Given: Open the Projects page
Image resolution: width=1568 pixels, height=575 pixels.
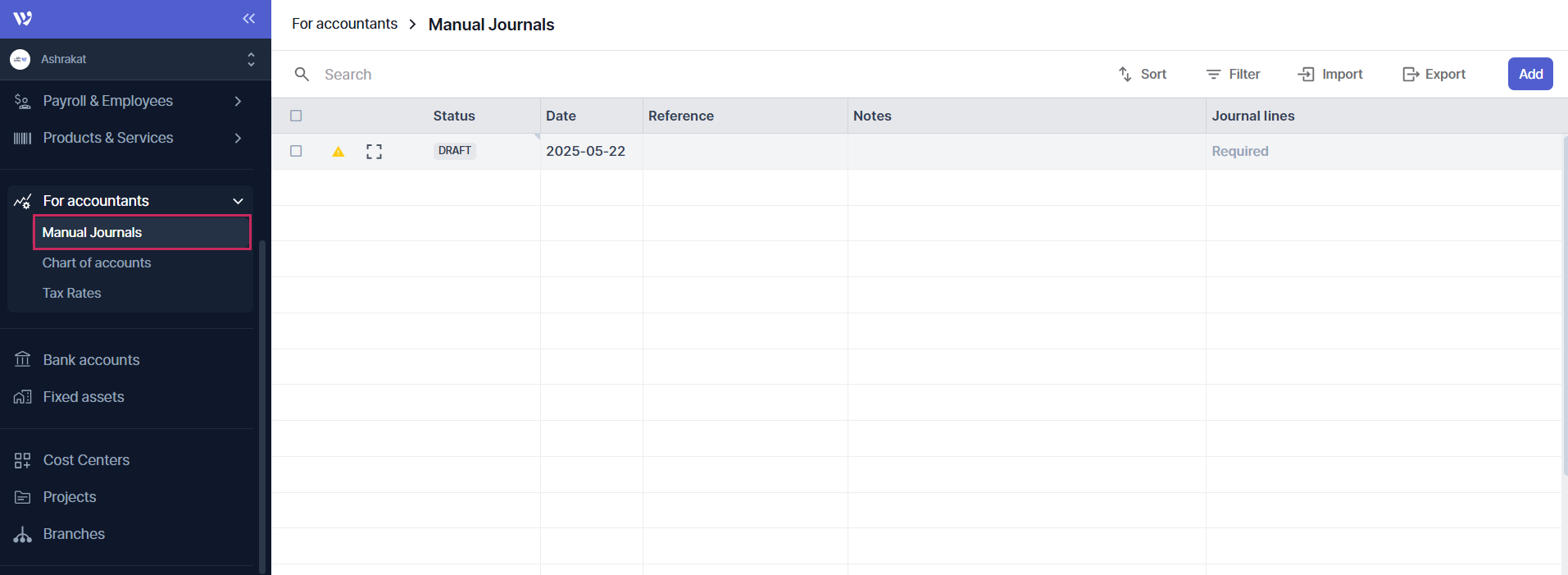Looking at the screenshot, I should [x=70, y=497].
